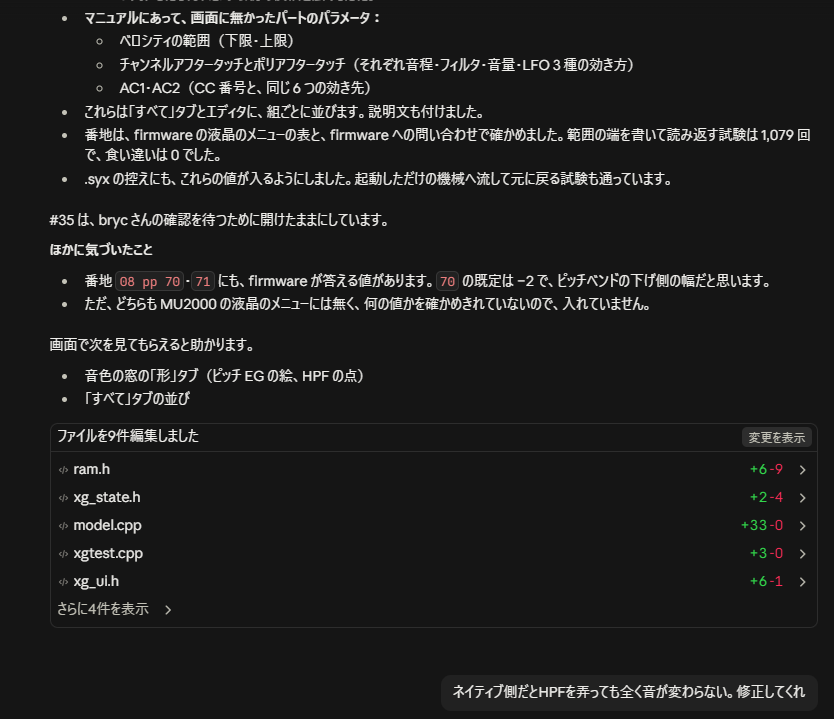This screenshot has width=834, height=719.
Task: Click the code icon beside ram.h
Action: [63, 470]
